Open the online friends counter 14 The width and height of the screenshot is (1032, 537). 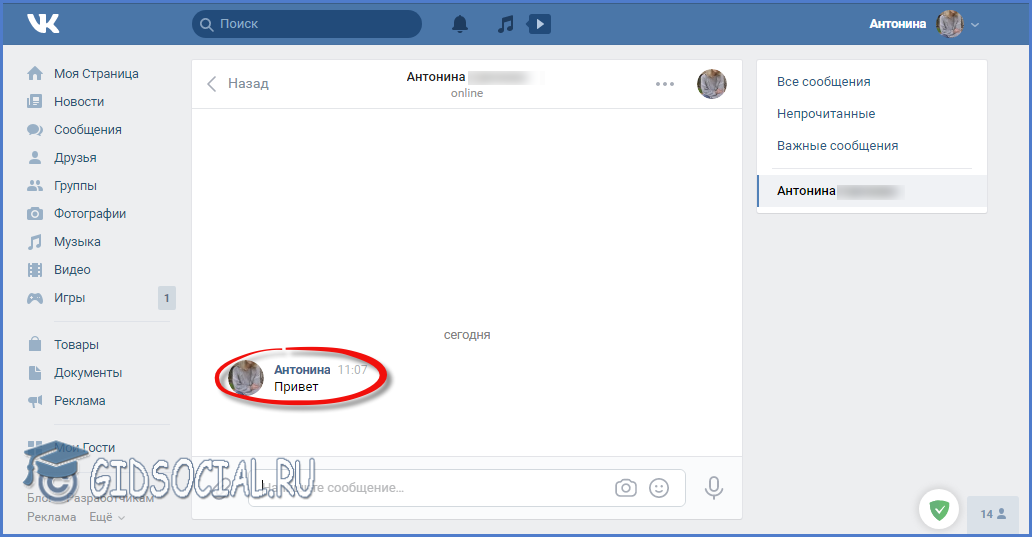993,514
